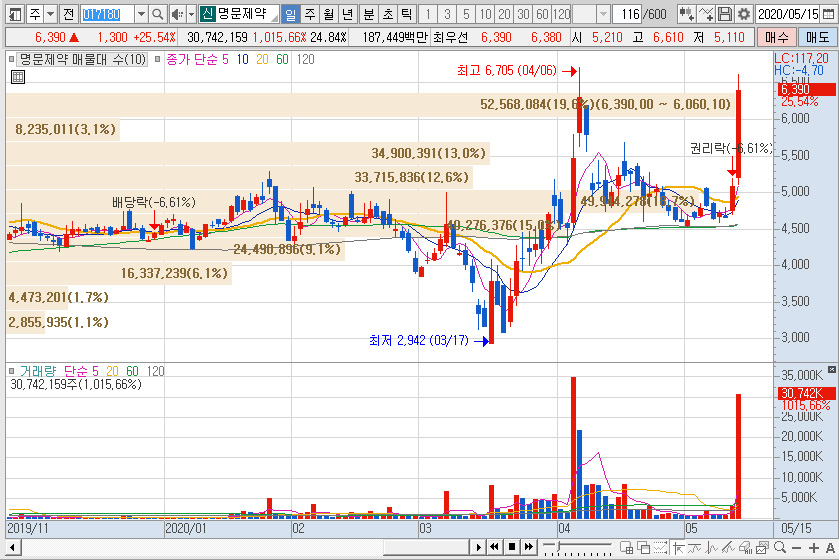The width and height of the screenshot is (839, 560).
Task: Open the chart settings gear icon
Action: [x=744, y=14]
